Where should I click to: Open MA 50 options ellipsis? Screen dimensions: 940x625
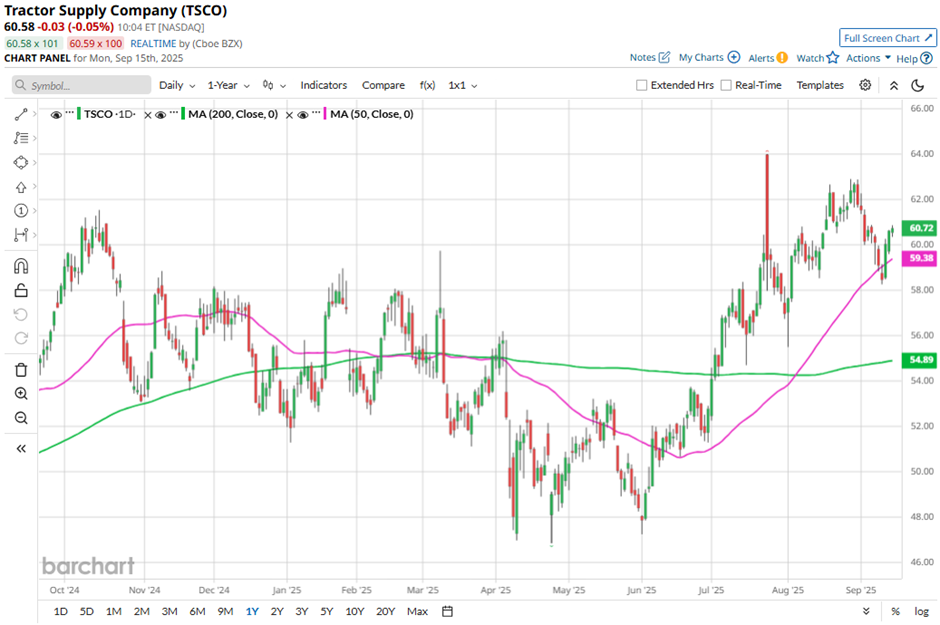click(316, 112)
